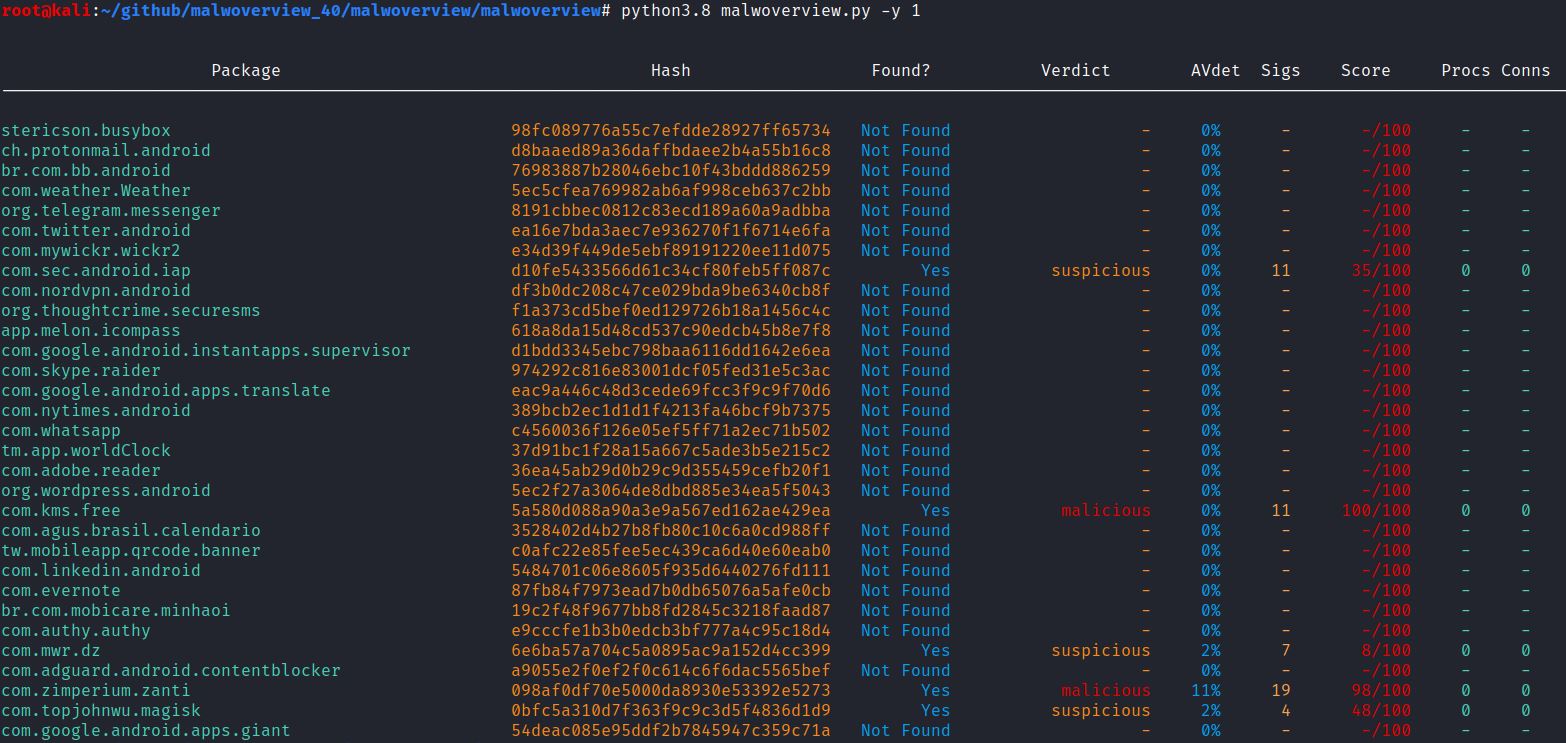Click com.zimperium.zanti package name

coord(96,690)
